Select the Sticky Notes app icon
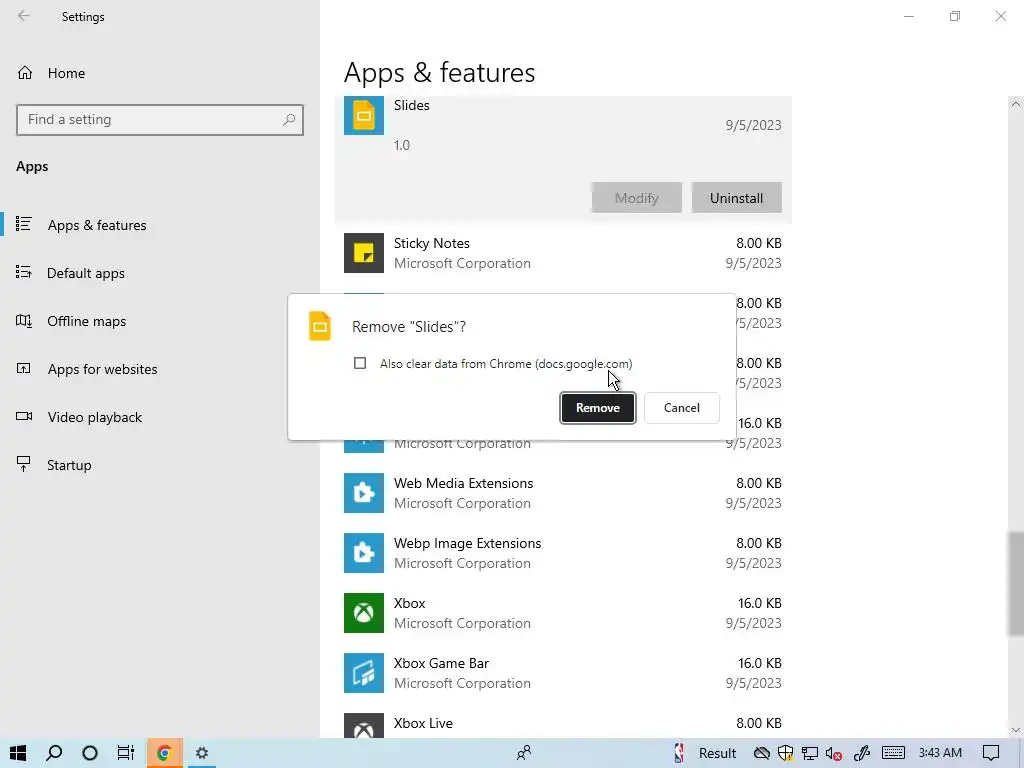 coord(364,253)
